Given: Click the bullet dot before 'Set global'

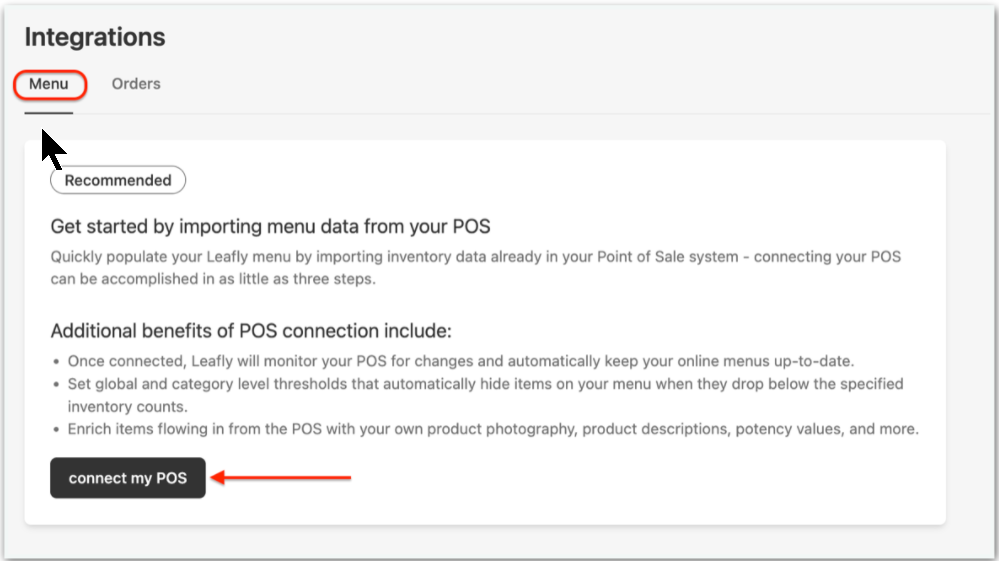Looking at the screenshot, I should (55, 384).
